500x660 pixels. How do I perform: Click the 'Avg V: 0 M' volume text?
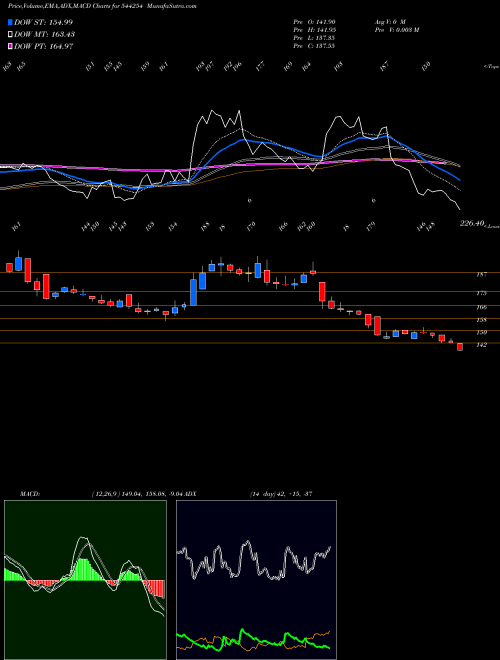pyautogui.click(x=389, y=22)
